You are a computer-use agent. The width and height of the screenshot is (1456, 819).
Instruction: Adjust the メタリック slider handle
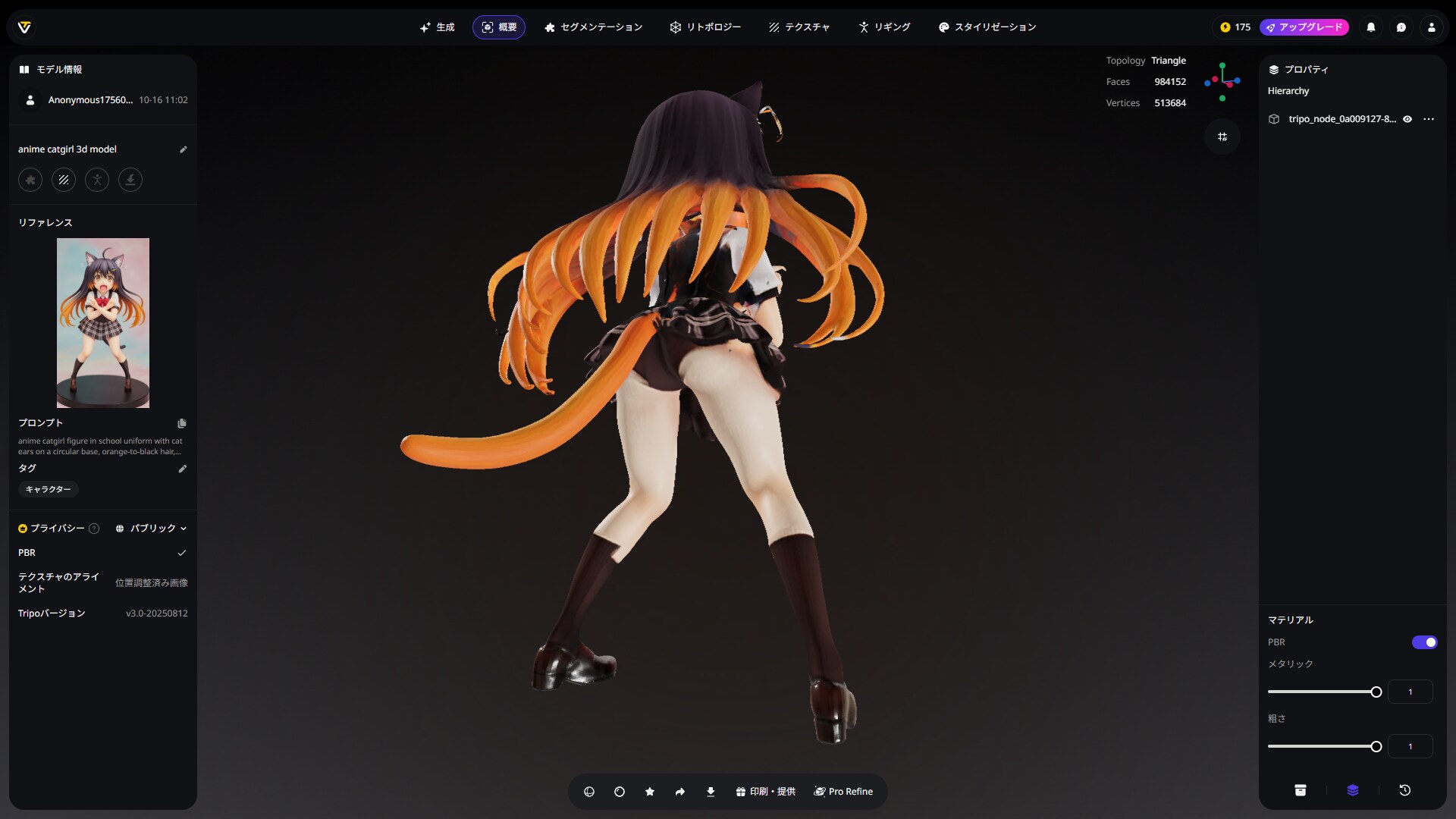click(x=1376, y=692)
